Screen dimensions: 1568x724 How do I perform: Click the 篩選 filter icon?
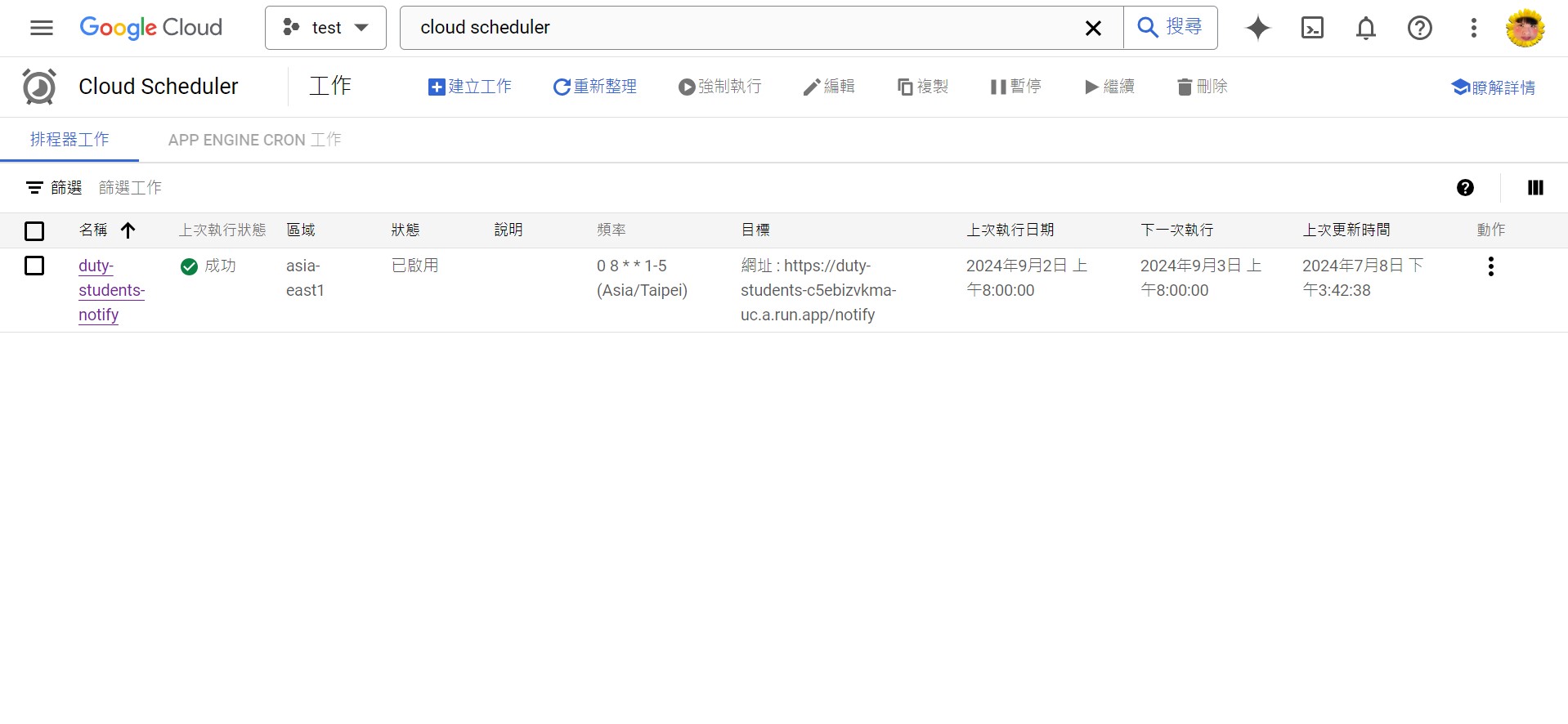coord(34,188)
